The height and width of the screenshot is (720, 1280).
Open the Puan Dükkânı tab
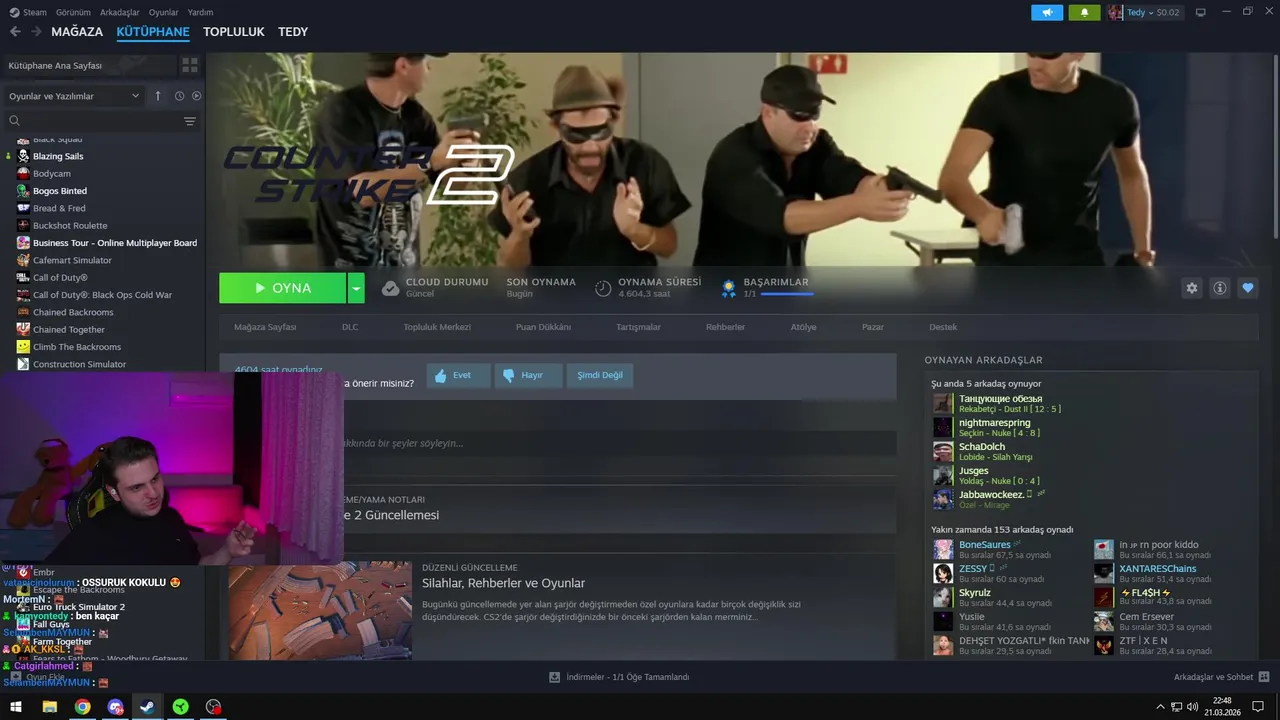pyautogui.click(x=543, y=327)
